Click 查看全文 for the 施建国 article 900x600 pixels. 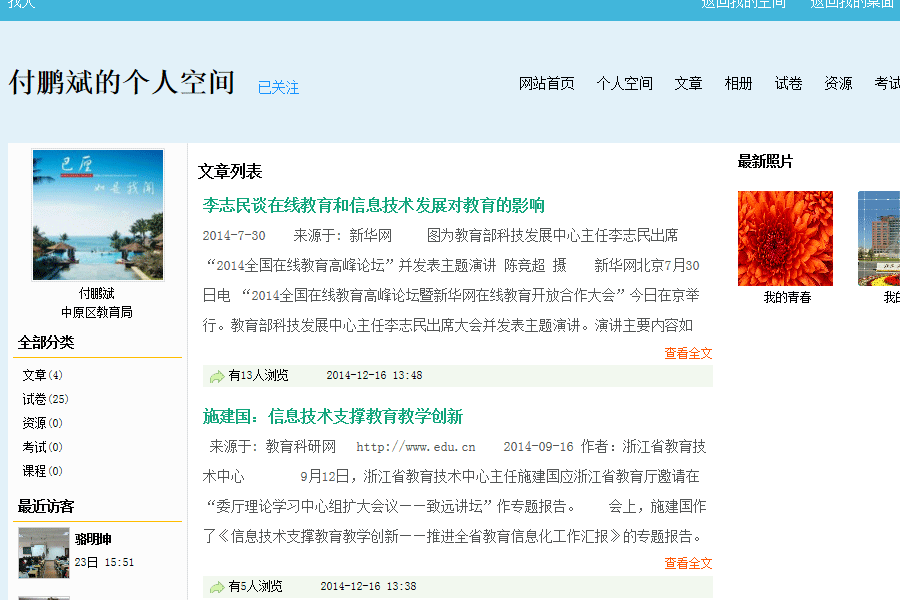[x=688, y=564]
